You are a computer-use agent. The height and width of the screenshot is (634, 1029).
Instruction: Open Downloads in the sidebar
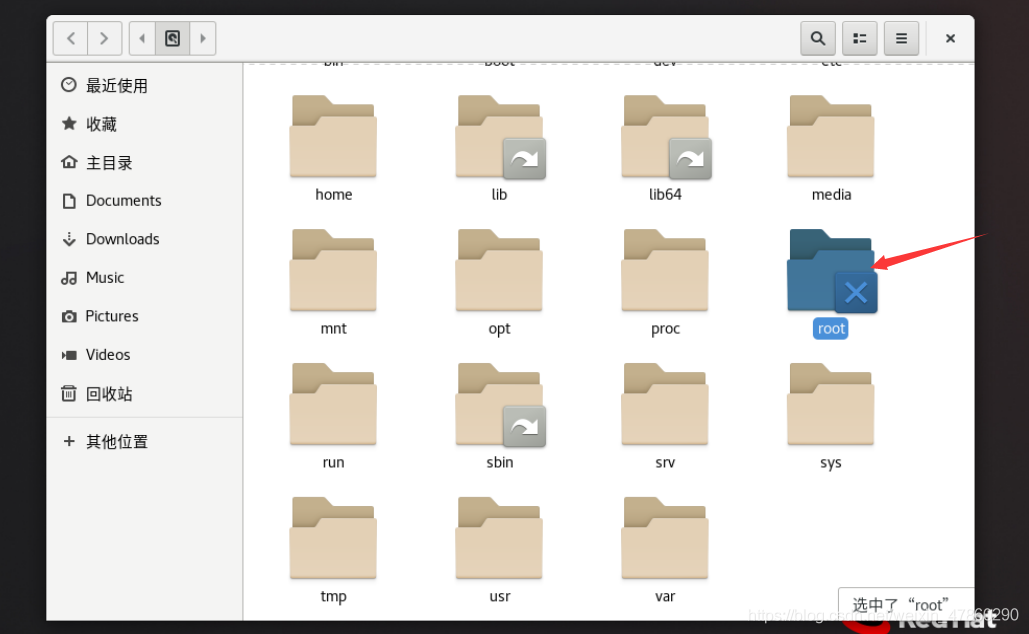point(144,239)
